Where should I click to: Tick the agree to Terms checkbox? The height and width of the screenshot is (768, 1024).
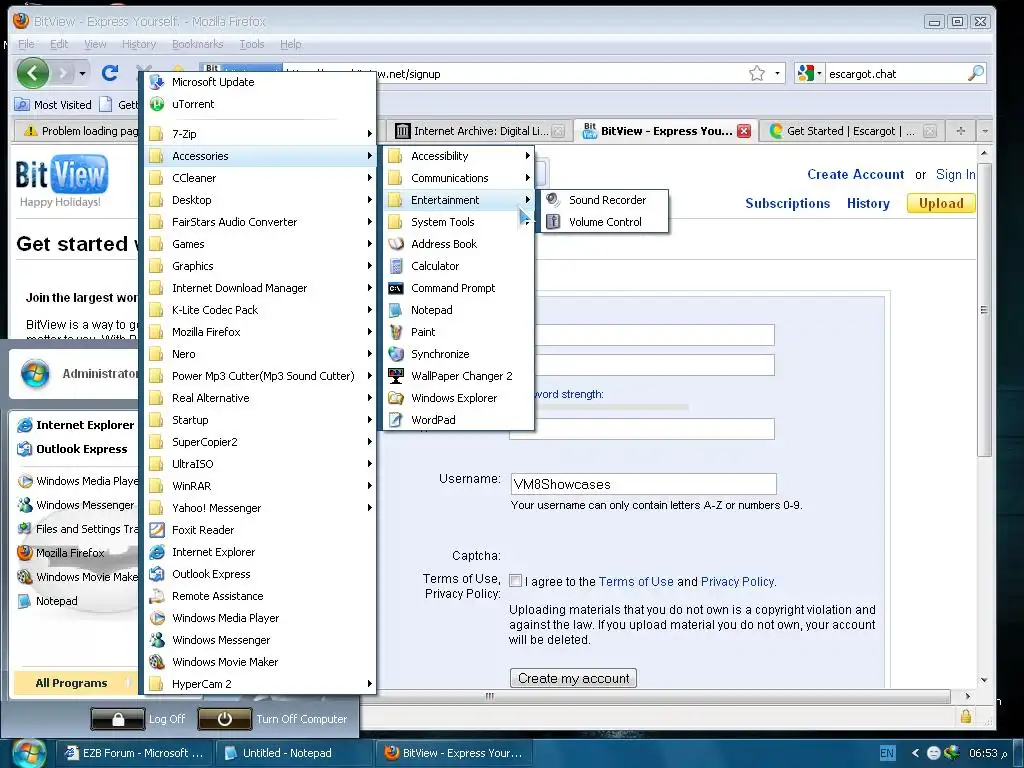pyautogui.click(x=515, y=581)
